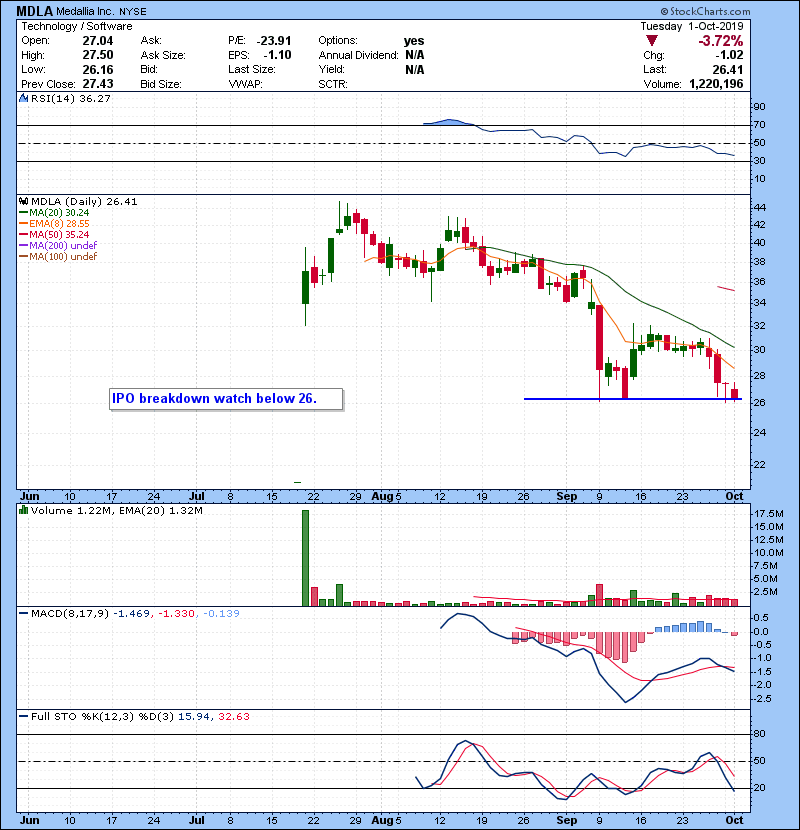800x830 pixels.
Task: Click the Annual Dividend N/A value
Action: tap(415, 55)
